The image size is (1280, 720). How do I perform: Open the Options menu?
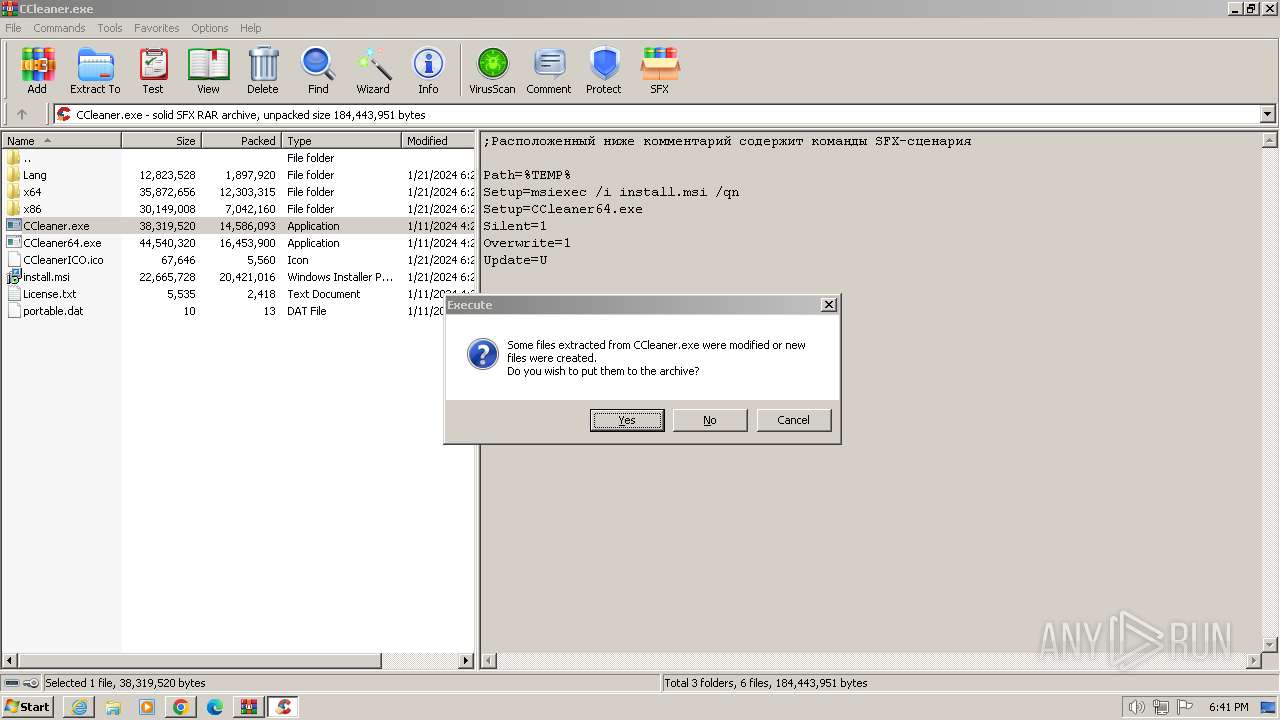tap(210, 28)
